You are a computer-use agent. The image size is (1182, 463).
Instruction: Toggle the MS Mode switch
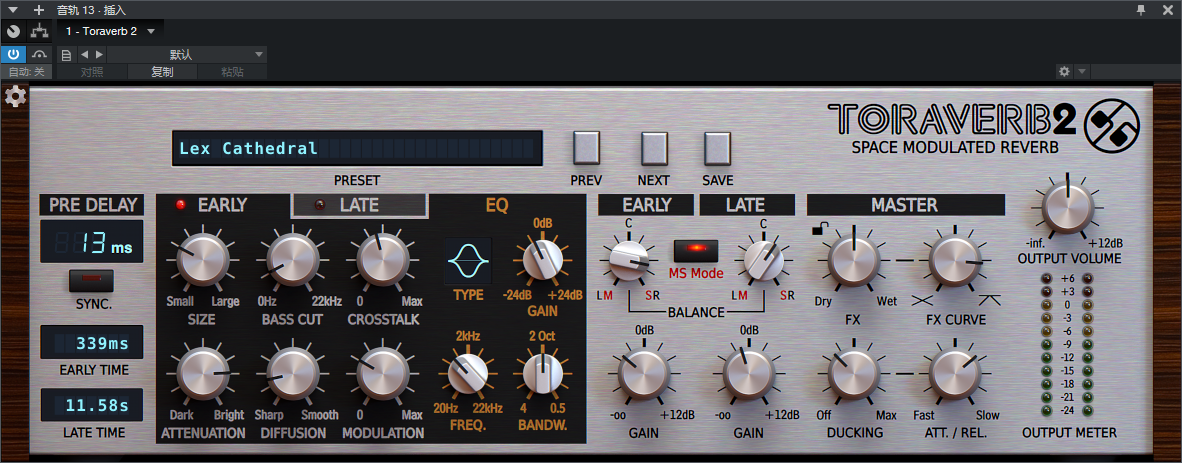click(696, 250)
